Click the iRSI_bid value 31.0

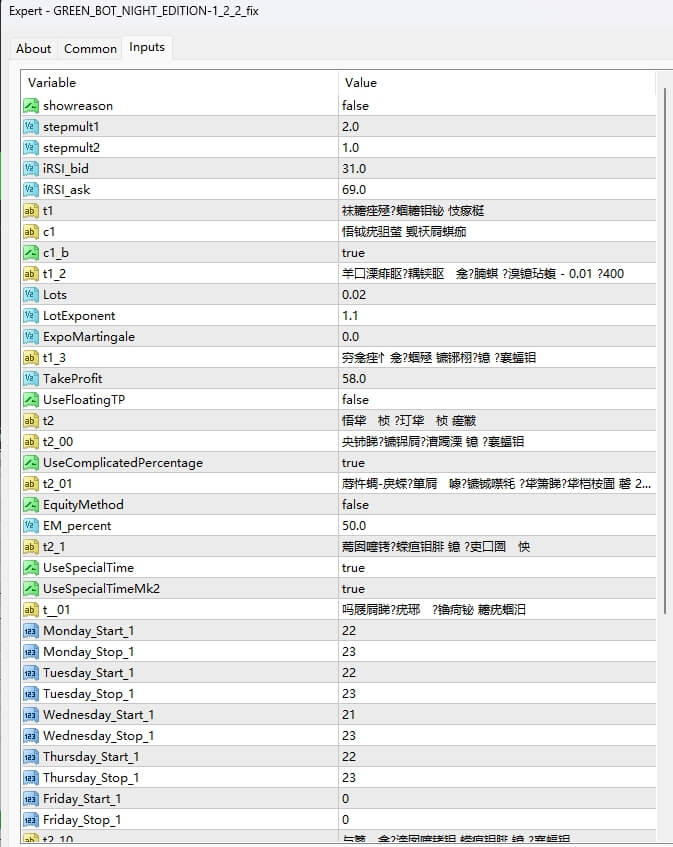coord(354,169)
